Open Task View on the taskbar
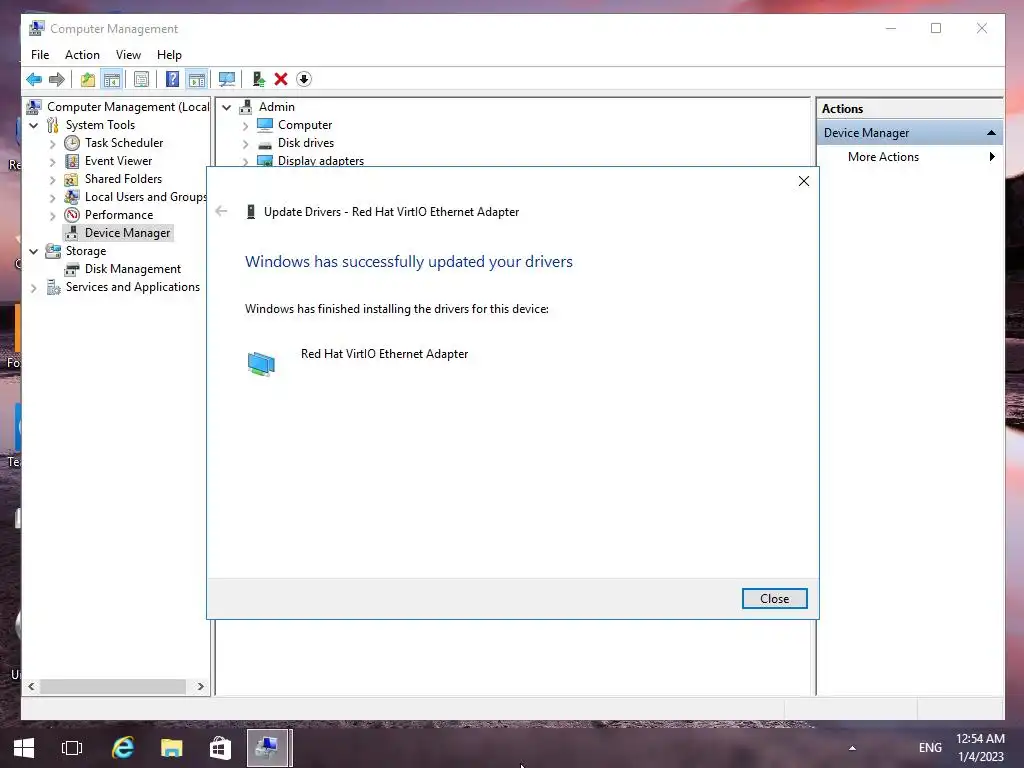 click(x=72, y=748)
